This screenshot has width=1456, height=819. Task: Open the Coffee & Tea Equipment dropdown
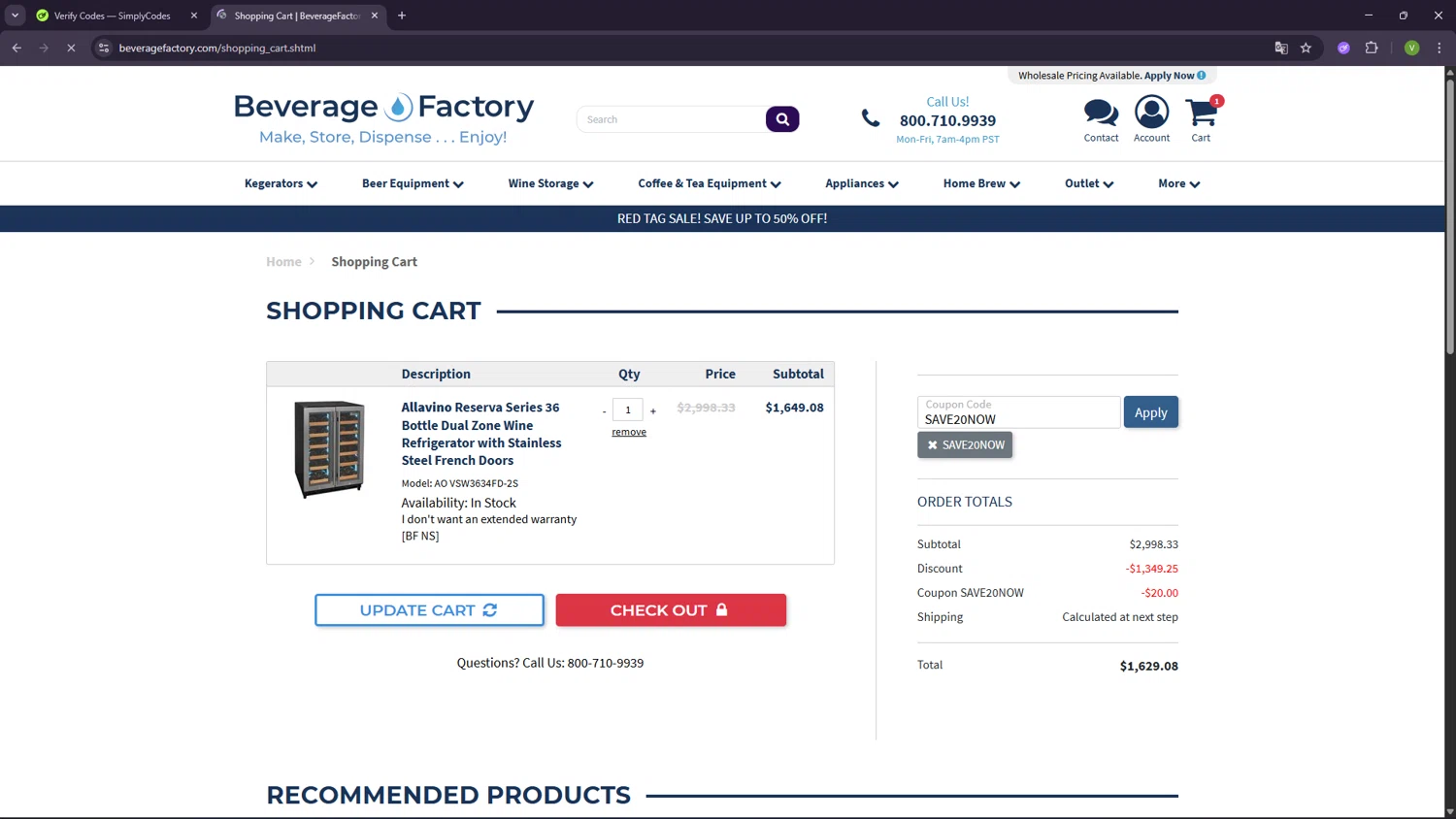(709, 183)
